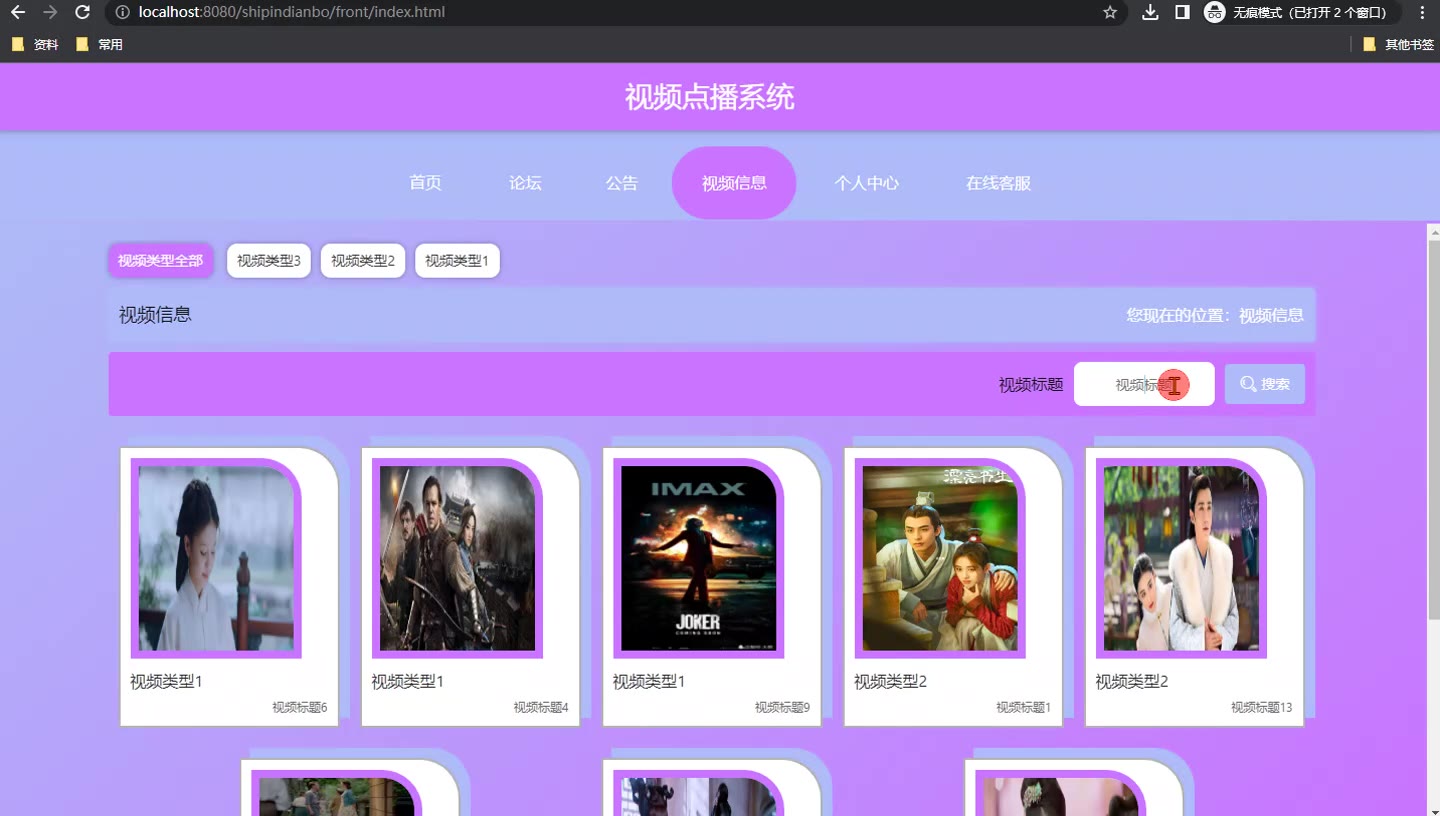Image resolution: width=1440 pixels, height=816 pixels.
Task: Open the 公告 nav item
Action: click(621, 183)
